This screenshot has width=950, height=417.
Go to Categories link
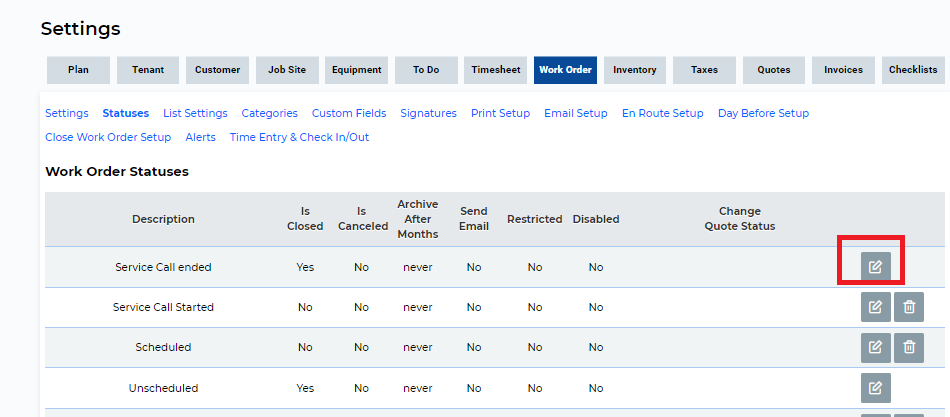click(x=270, y=113)
